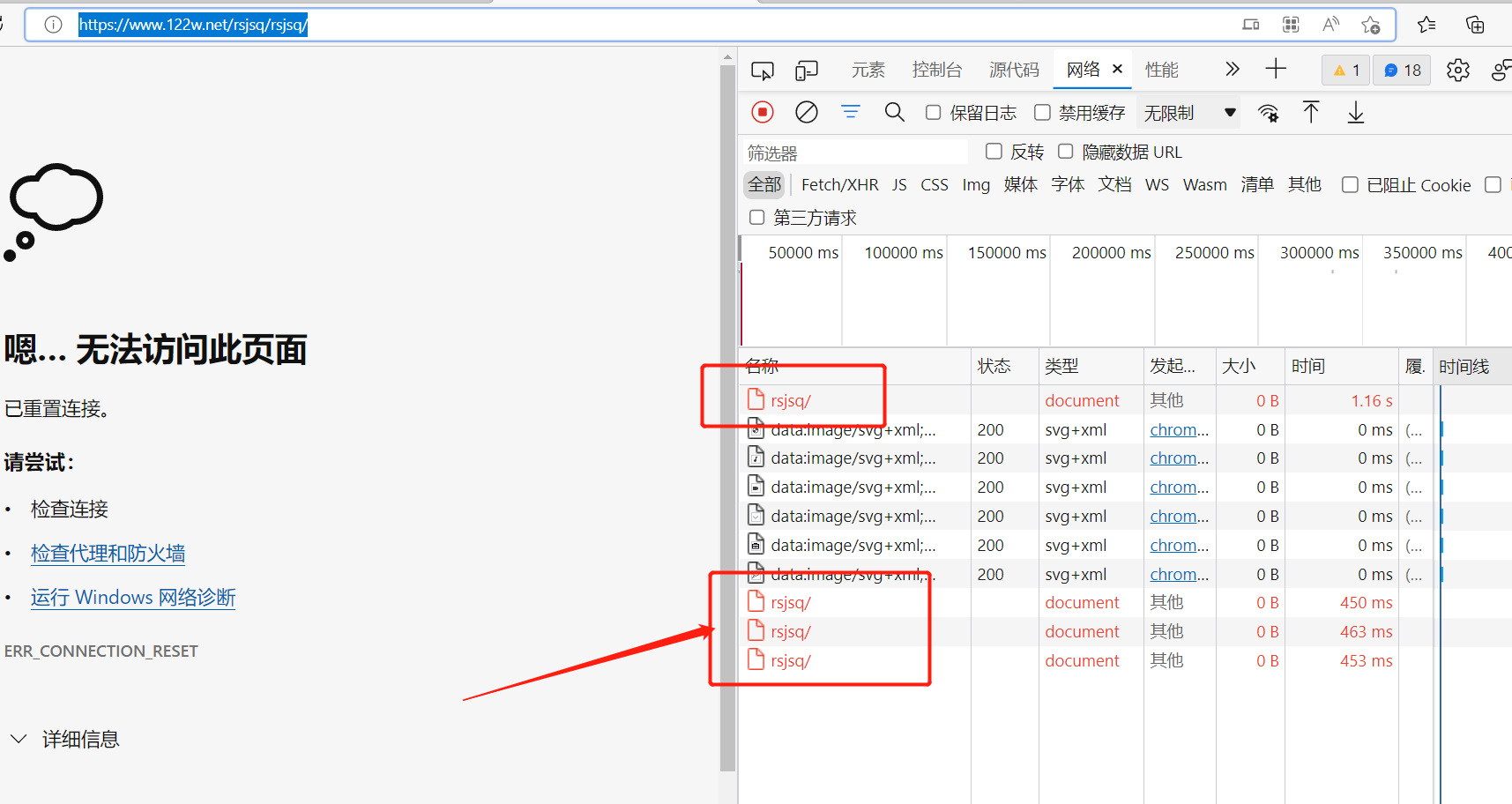Enable the 保留日志 checkbox

coord(933,112)
